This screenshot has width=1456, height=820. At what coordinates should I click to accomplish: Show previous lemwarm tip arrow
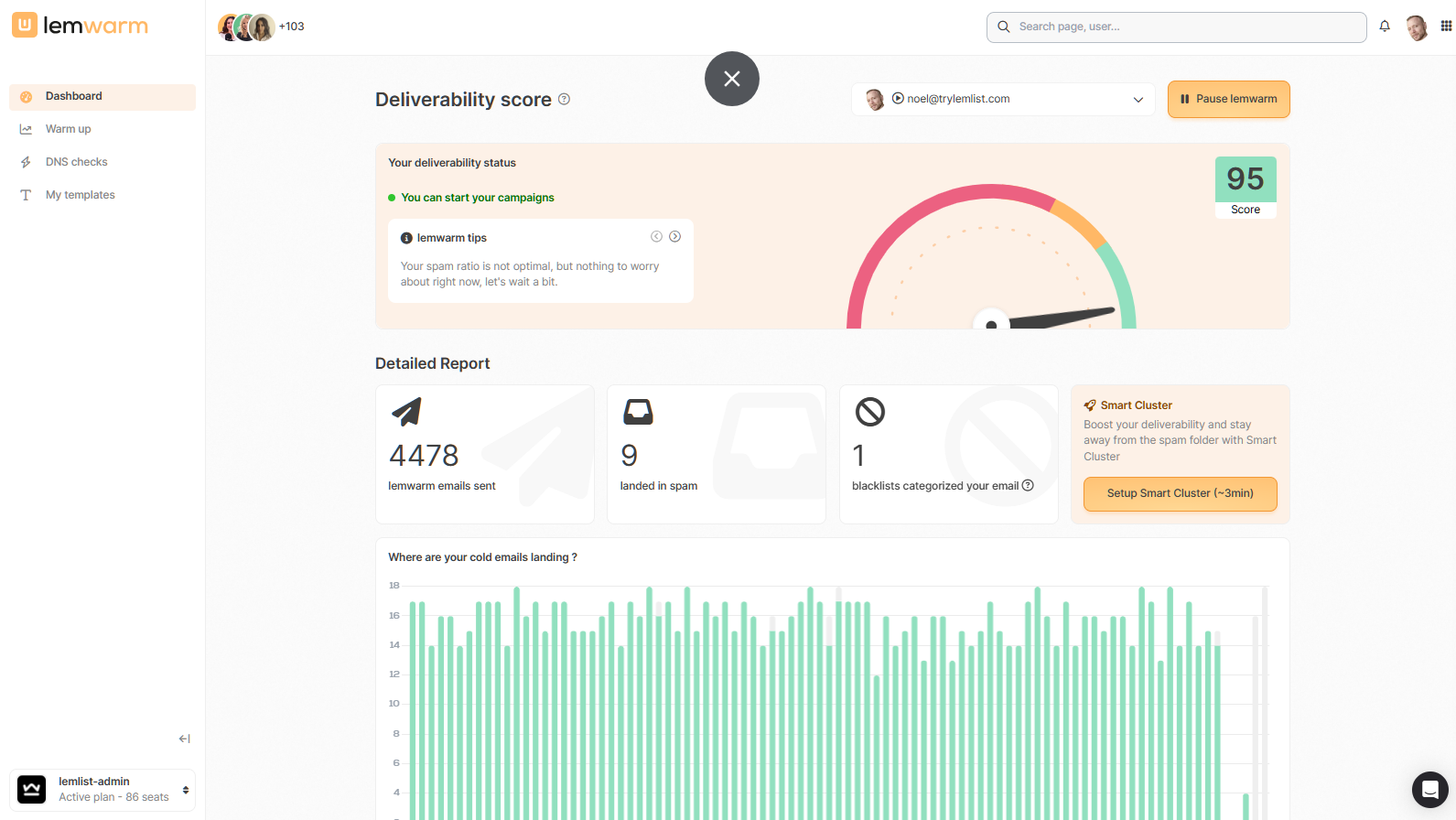656,237
